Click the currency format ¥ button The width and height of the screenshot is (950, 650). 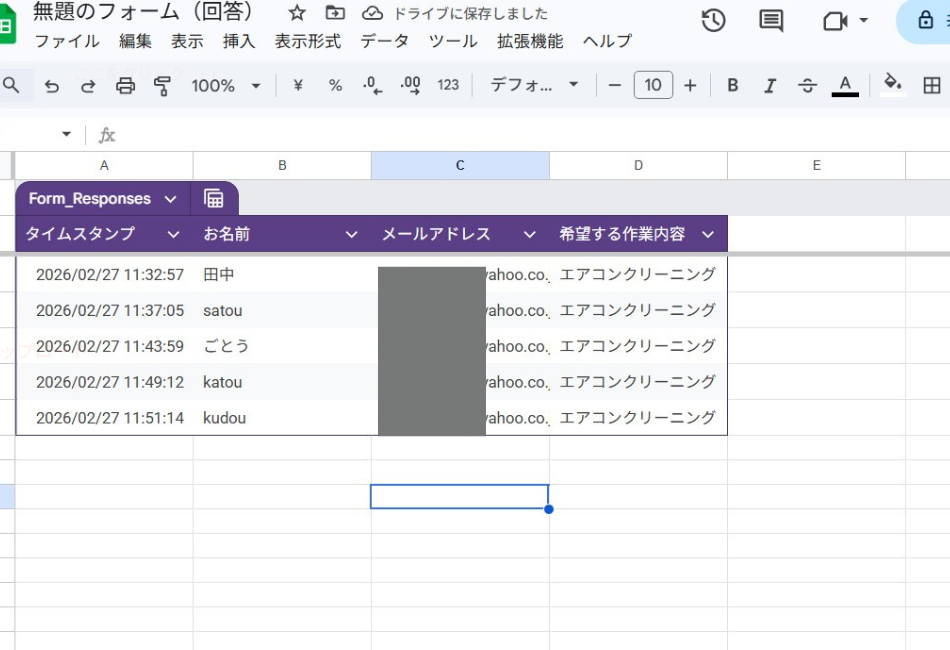pyautogui.click(x=297, y=86)
